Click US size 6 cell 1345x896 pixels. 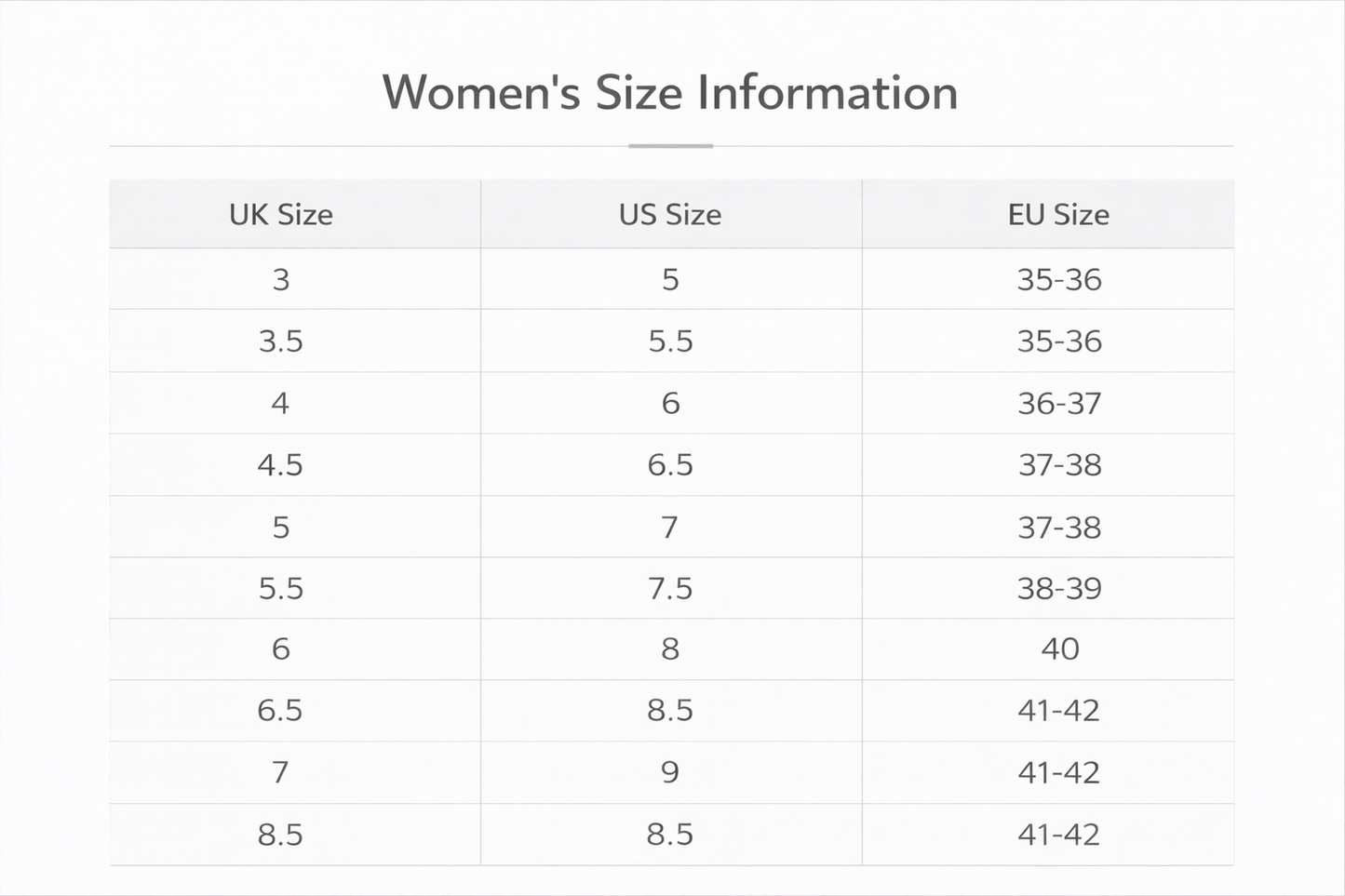[x=670, y=403]
